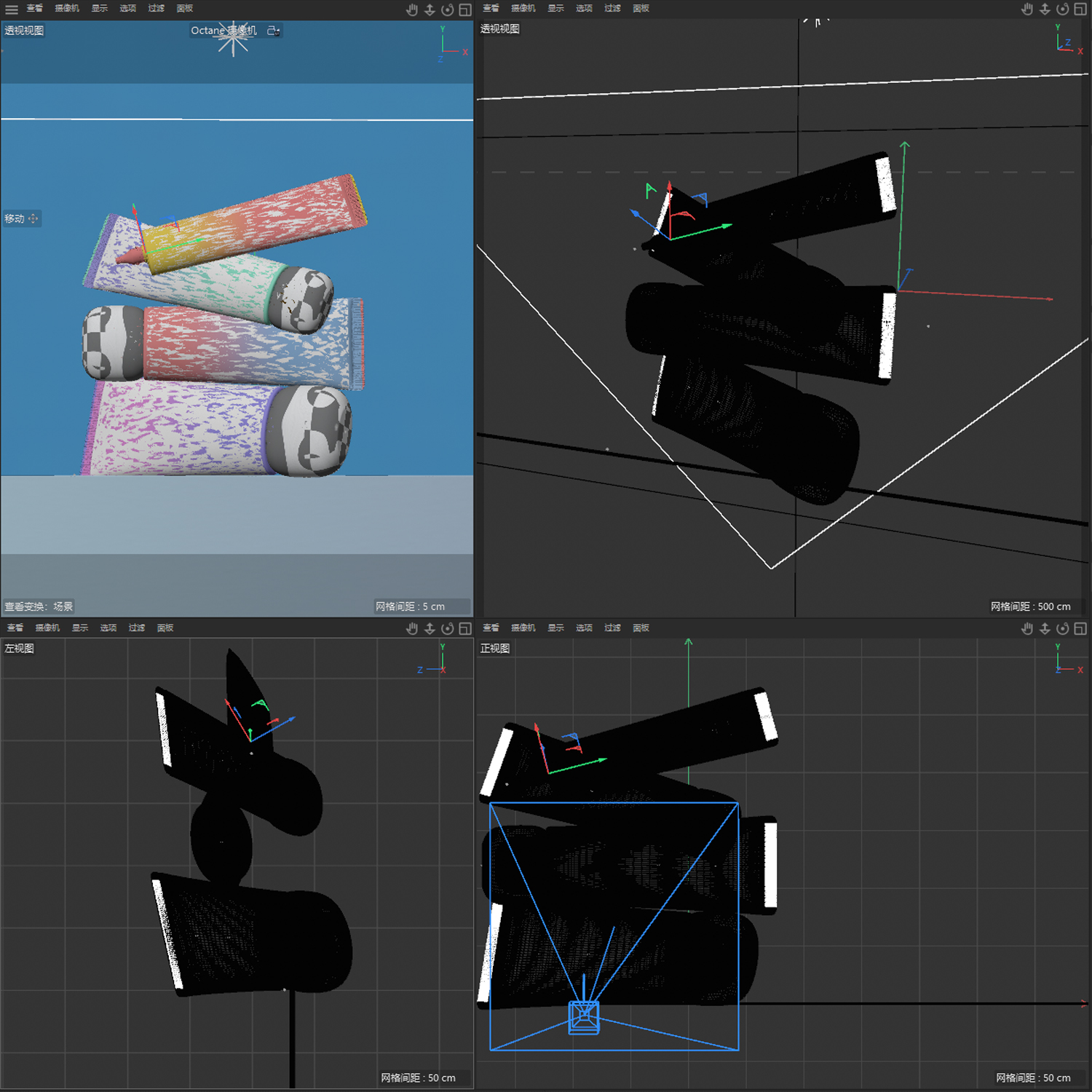Viewport: 1092px width, 1092px height.
Task: Click the 网格间距 : 500 cm readout
Action: tap(1031, 606)
